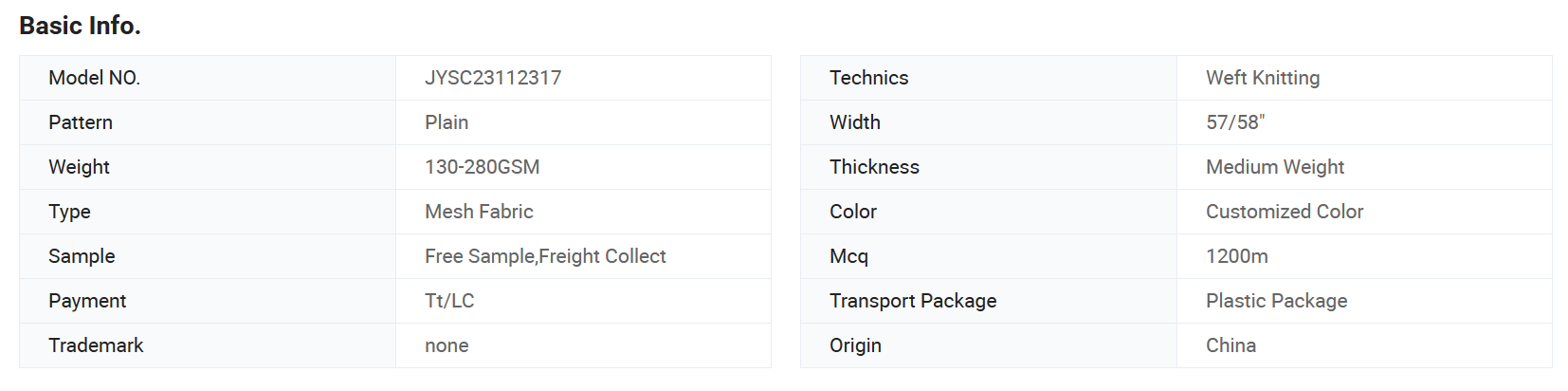Select the model number JYSC23112317

point(493,78)
